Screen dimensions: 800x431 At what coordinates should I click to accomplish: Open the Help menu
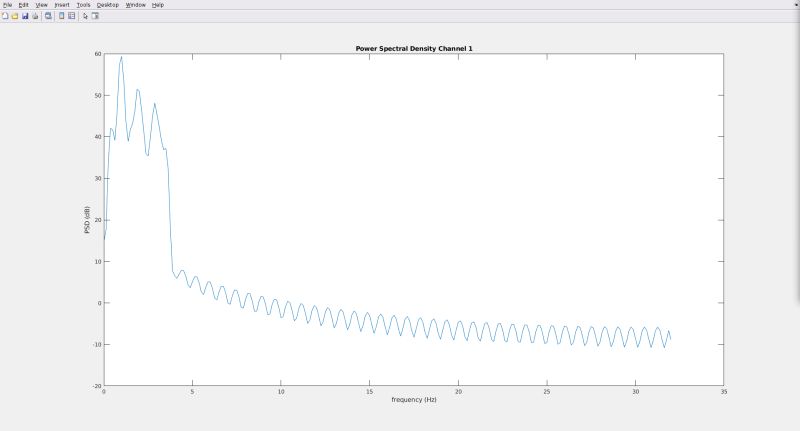[x=158, y=5]
